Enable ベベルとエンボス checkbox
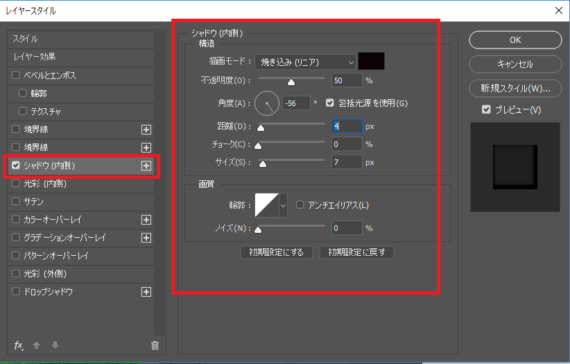This screenshot has height=364, width=570. (16, 75)
